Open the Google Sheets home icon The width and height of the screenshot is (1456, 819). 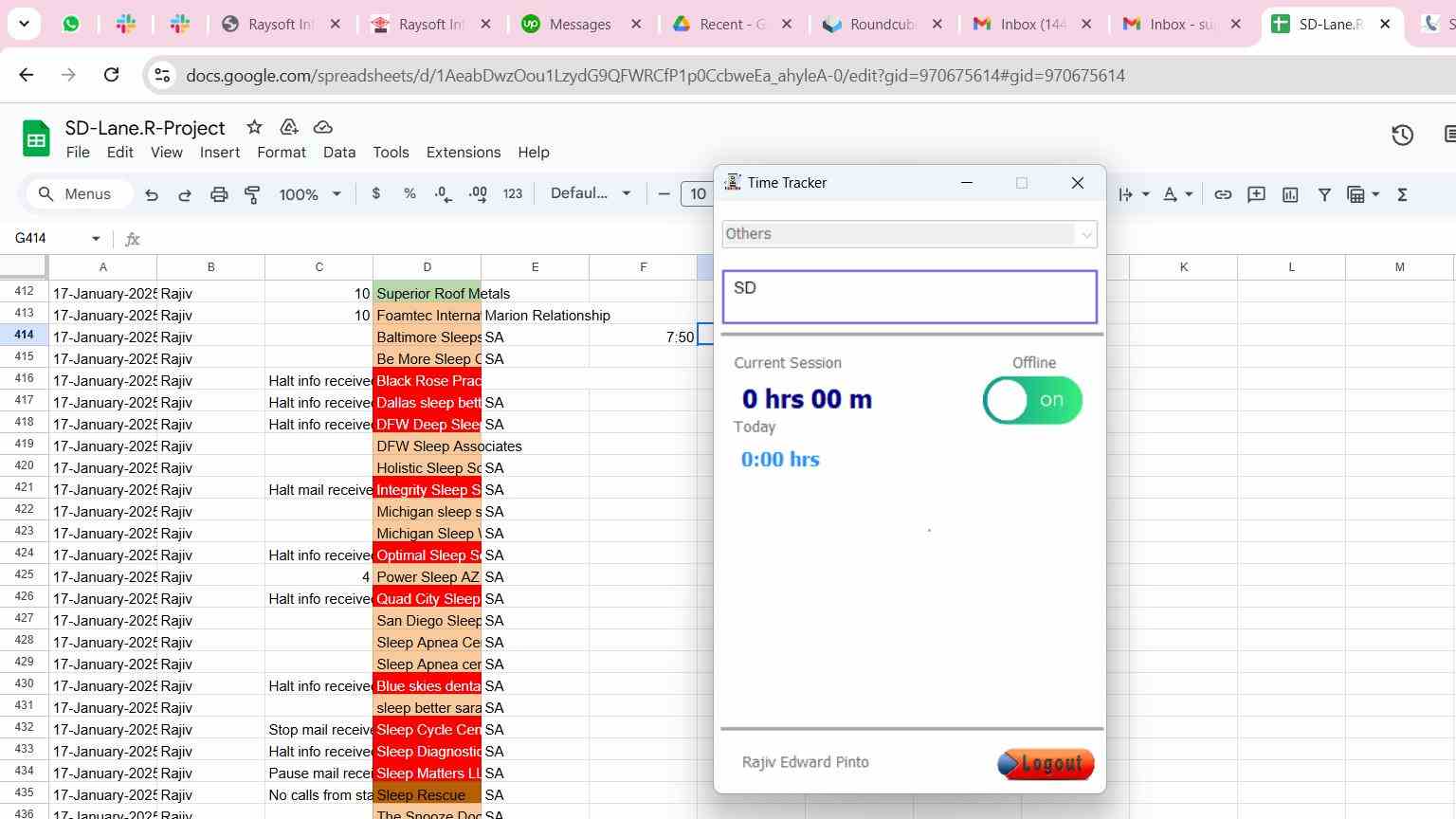(36, 138)
